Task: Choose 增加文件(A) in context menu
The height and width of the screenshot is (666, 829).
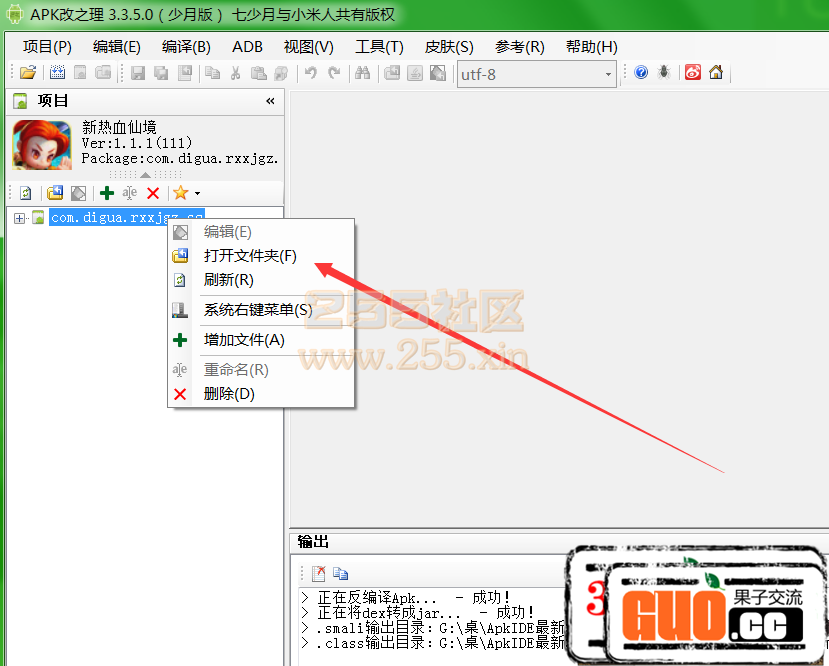Action: (244, 340)
